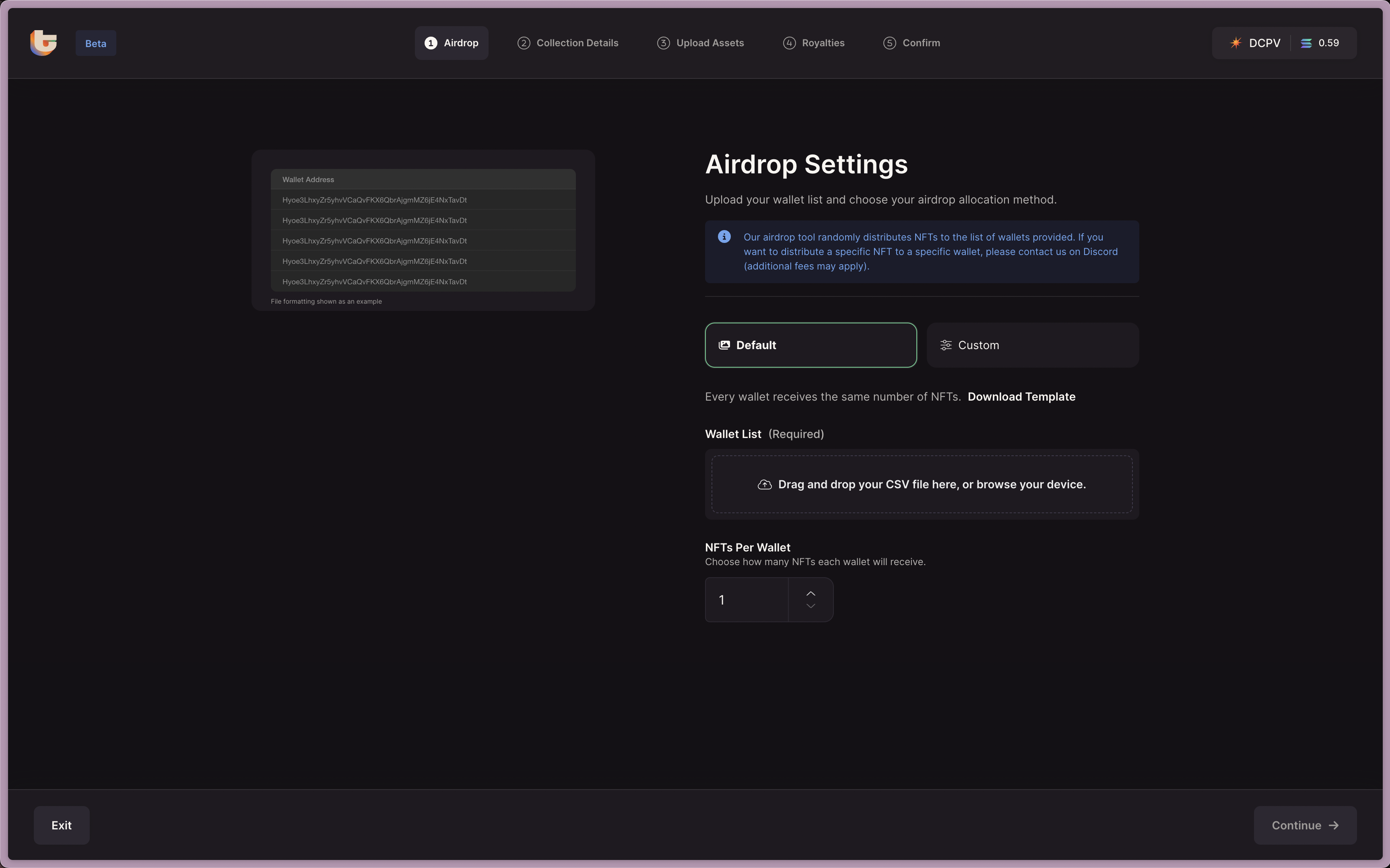Image resolution: width=1390 pixels, height=868 pixels.
Task: Click the Default image stack icon
Action: [724, 345]
